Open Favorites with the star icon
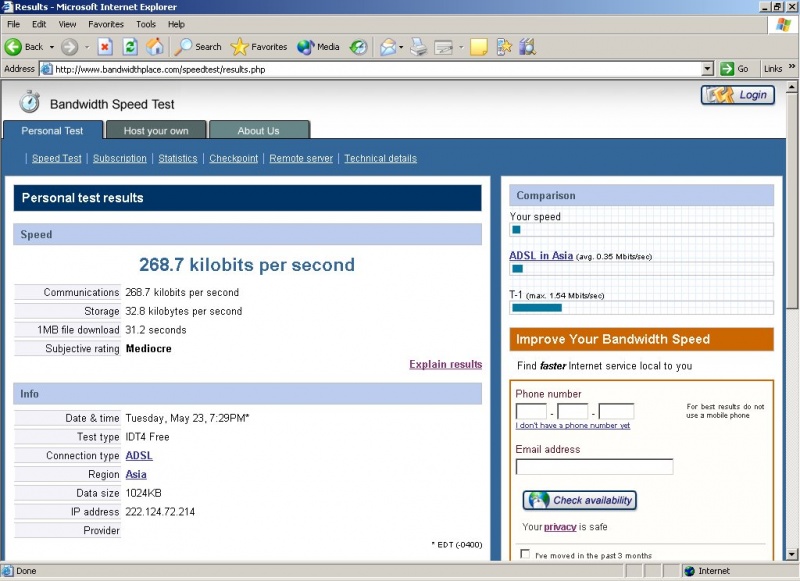The width and height of the screenshot is (800, 581). 238,47
